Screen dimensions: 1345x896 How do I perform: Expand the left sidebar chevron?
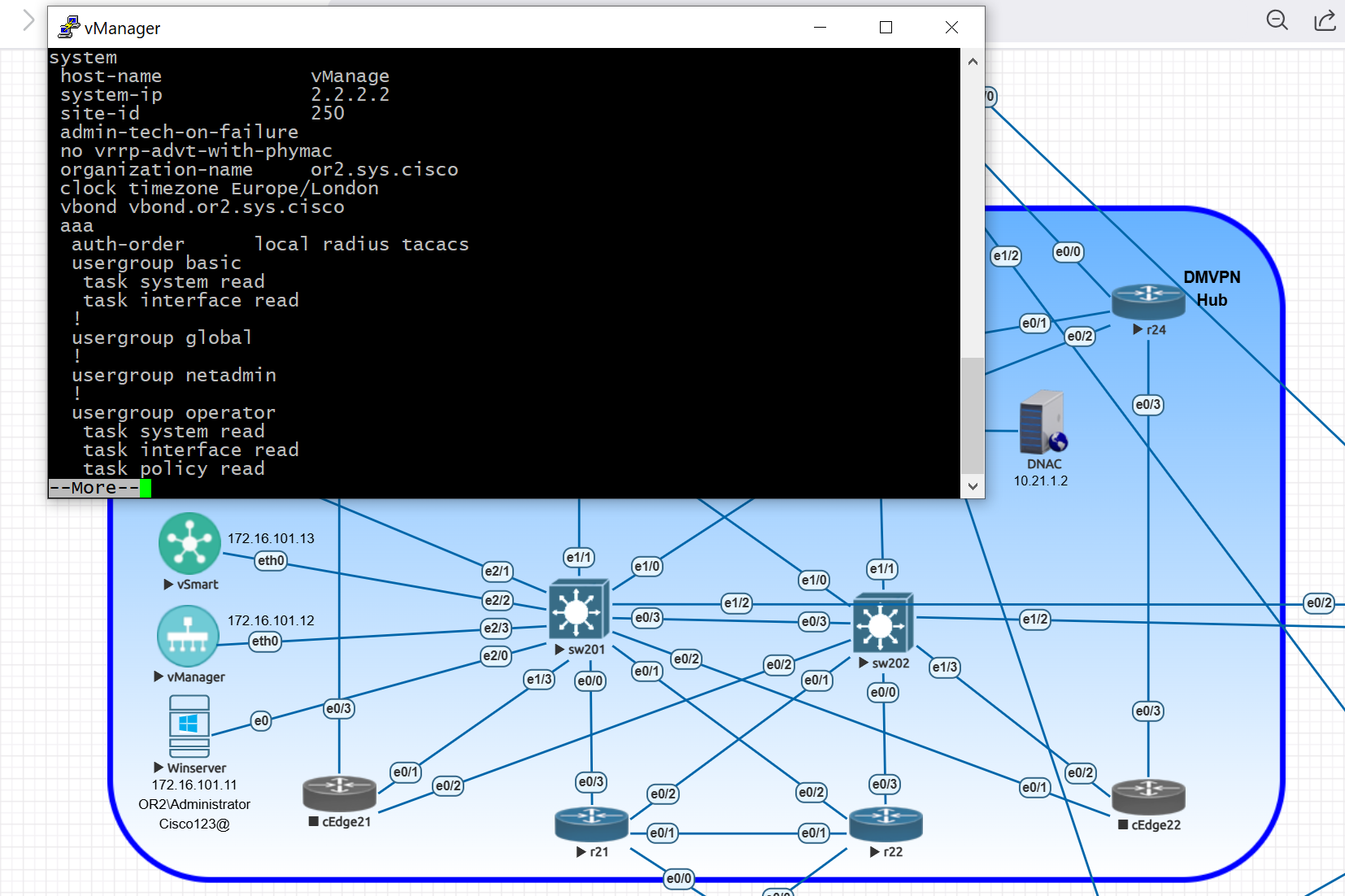(x=28, y=20)
